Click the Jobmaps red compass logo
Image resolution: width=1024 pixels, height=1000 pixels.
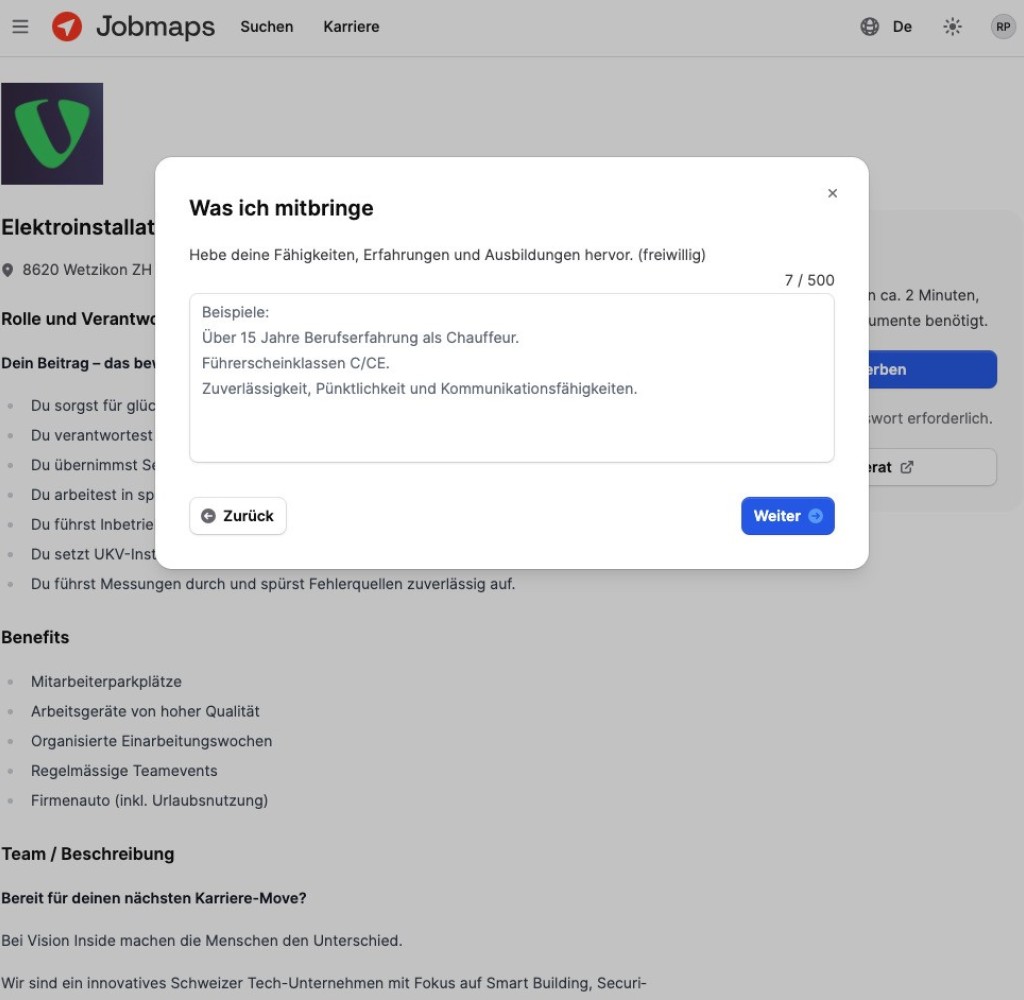[x=67, y=27]
